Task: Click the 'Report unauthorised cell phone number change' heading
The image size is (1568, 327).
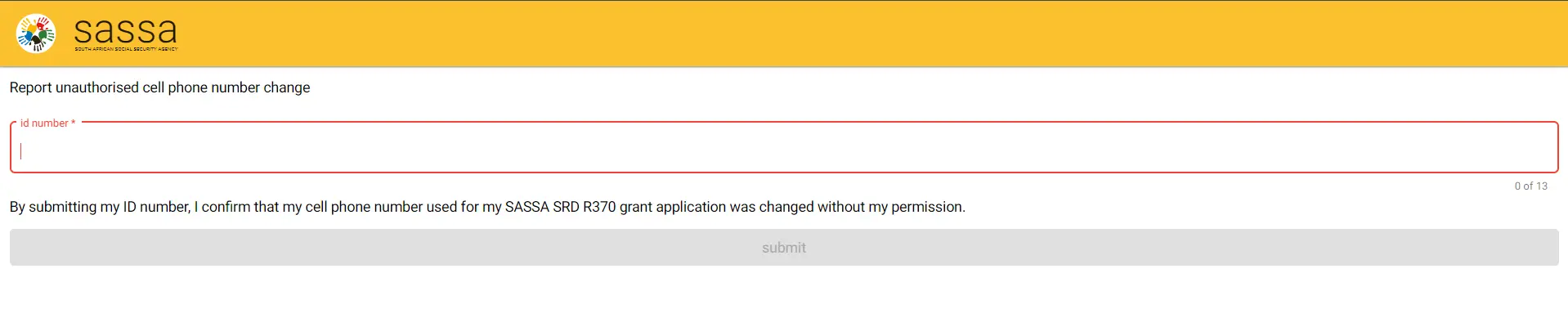Action: tap(159, 87)
